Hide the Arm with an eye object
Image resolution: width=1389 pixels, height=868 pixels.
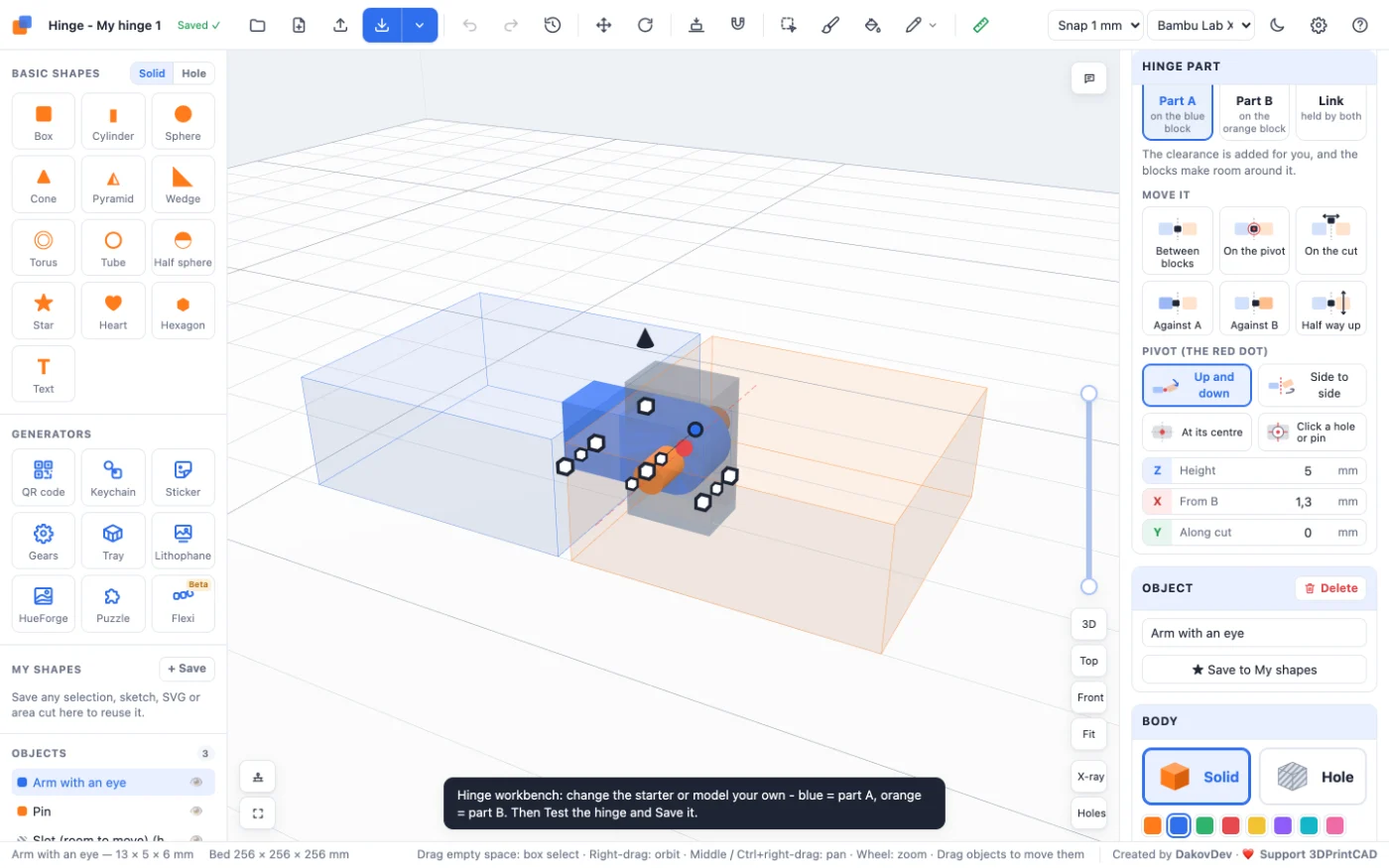(196, 783)
